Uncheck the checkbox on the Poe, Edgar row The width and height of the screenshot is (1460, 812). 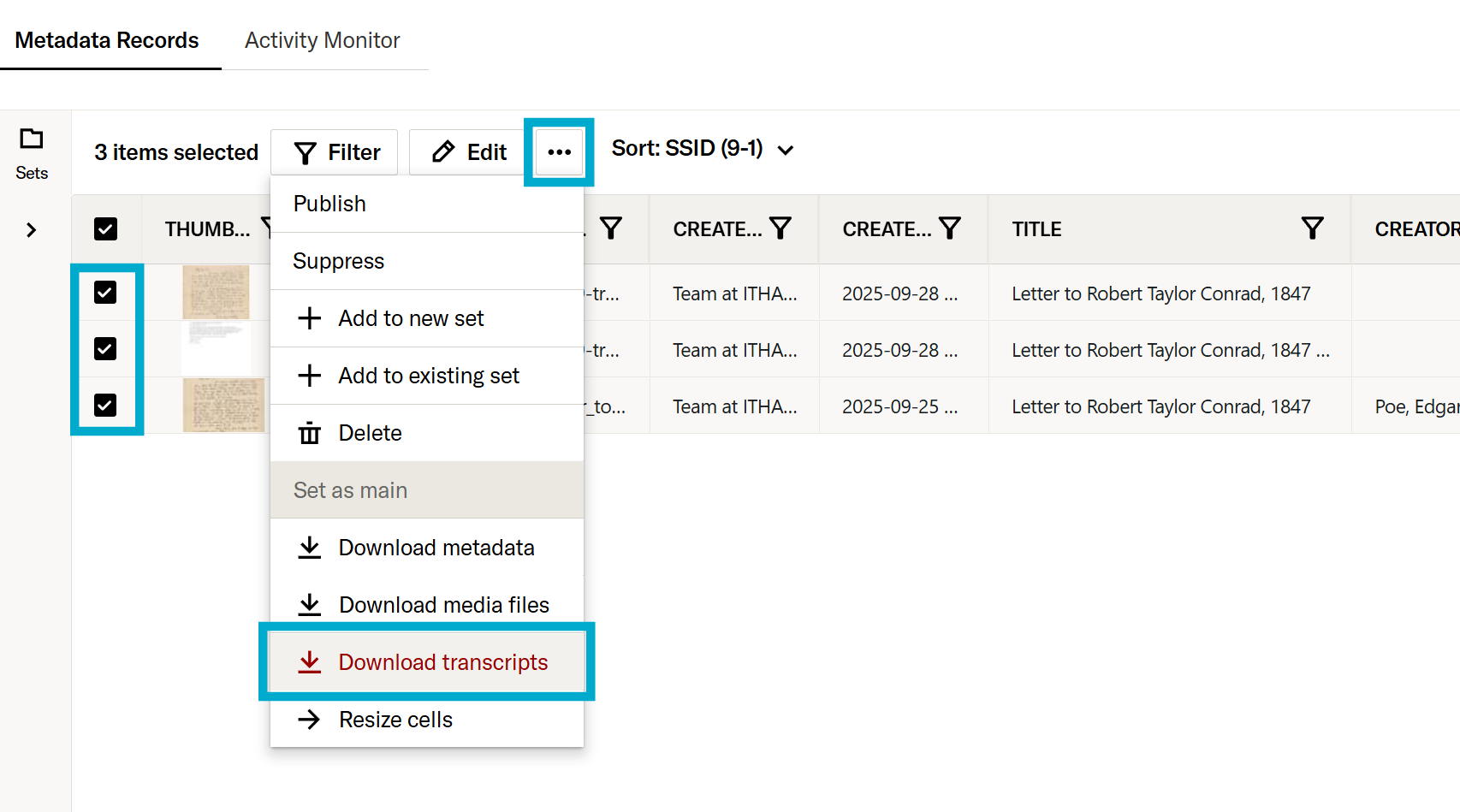105,406
